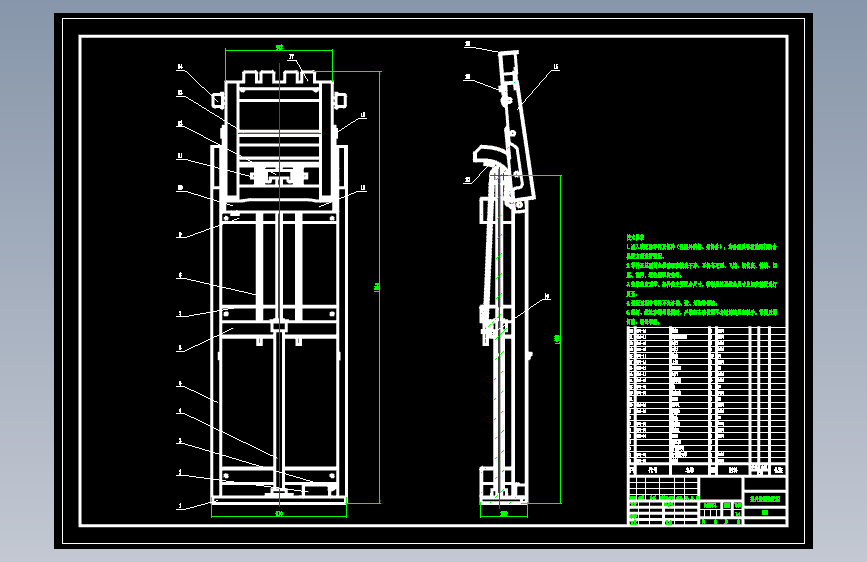The image size is (867, 562).
Task: Click the red vertical centerline in front view
Action: (x=280, y=285)
